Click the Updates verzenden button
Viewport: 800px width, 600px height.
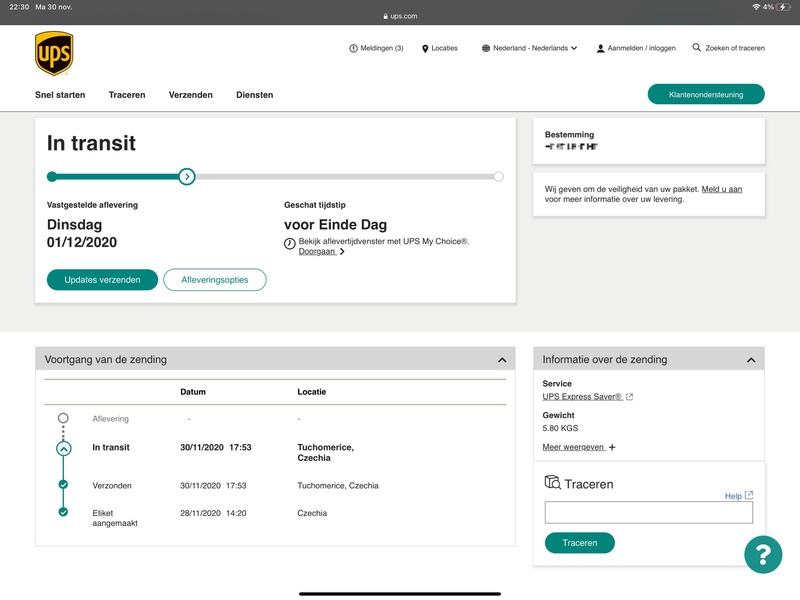click(x=103, y=280)
